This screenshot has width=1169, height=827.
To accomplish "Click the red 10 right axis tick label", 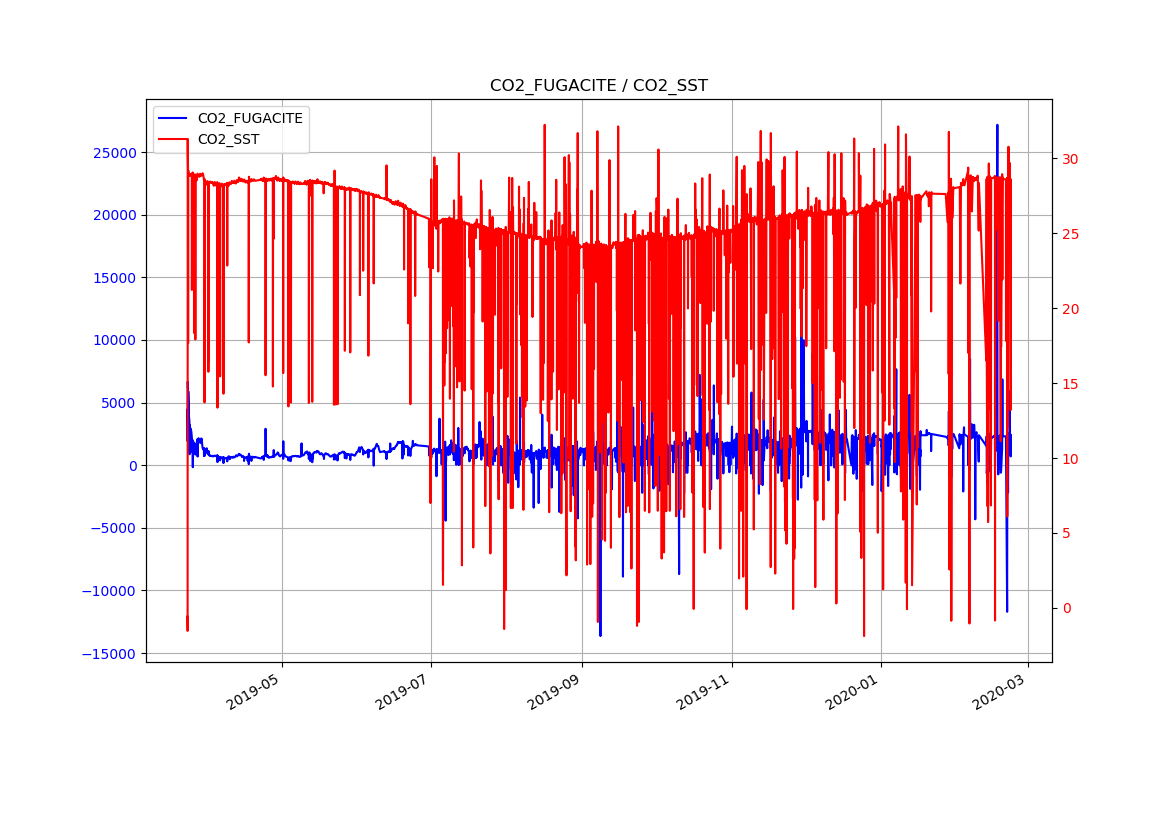I will pos(1070,459).
